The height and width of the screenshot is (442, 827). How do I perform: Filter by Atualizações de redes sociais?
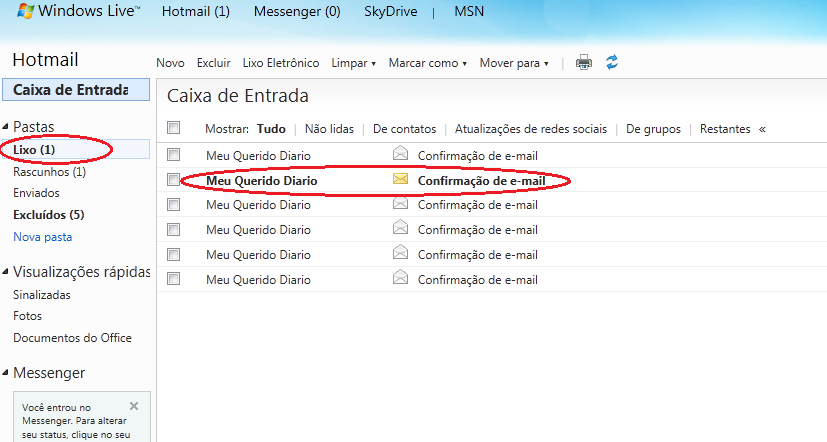pyautogui.click(x=531, y=129)
